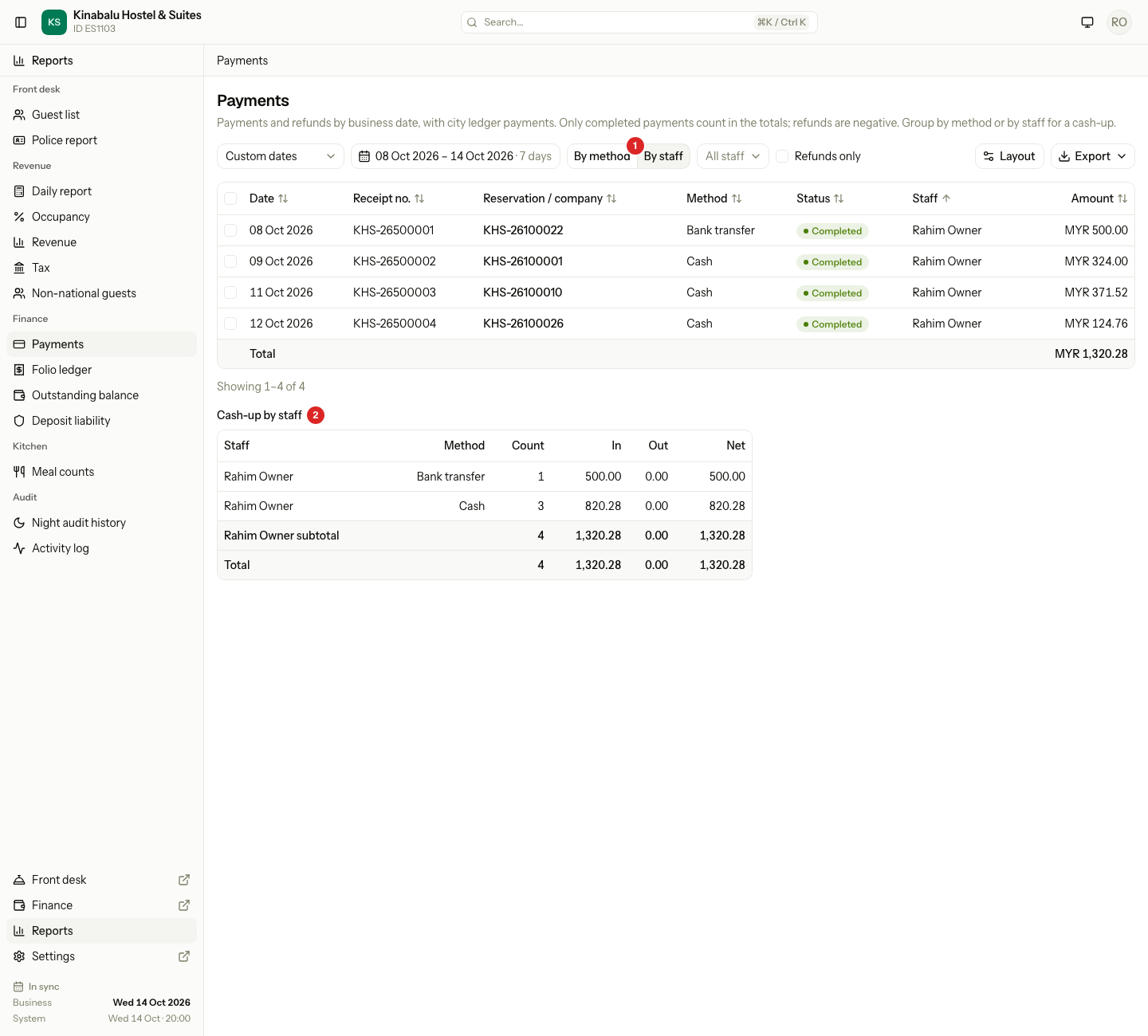Click the Daily report document icon
The width and height of the screenshot is (1148, 1036).
click(x=19, y=191)
